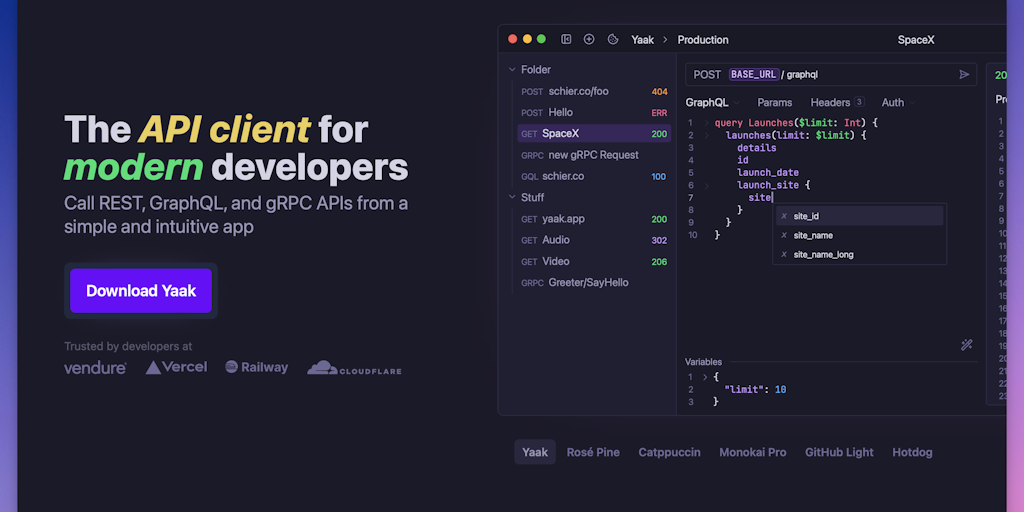Send the request with paper-plane icon
Image resolution: width=1024 pixels, height=512 pixels.
click(964, 74)
